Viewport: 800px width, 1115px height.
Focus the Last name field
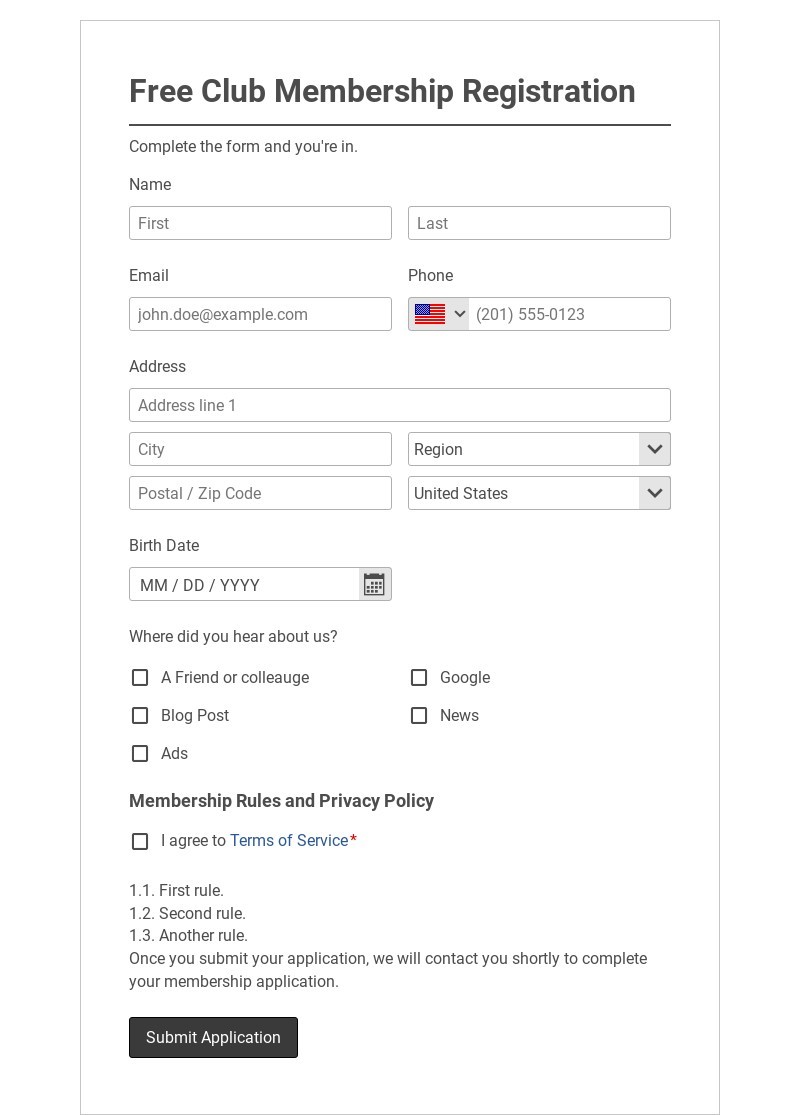539,223
